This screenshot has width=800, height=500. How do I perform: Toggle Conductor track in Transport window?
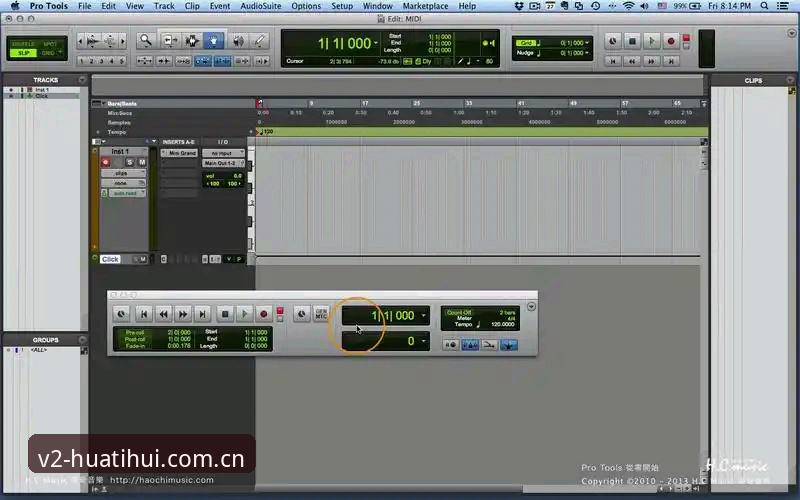(509, 345)
